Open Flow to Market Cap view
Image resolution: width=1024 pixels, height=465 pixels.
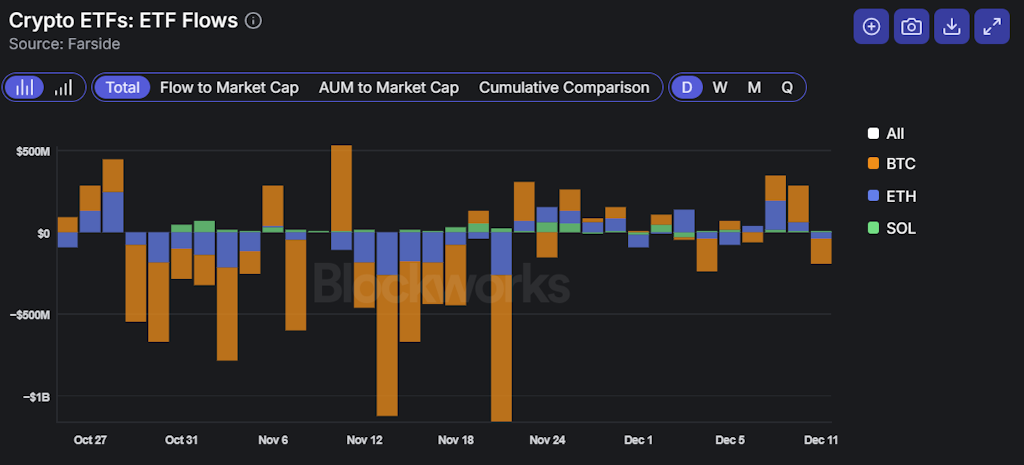(229, 87)
